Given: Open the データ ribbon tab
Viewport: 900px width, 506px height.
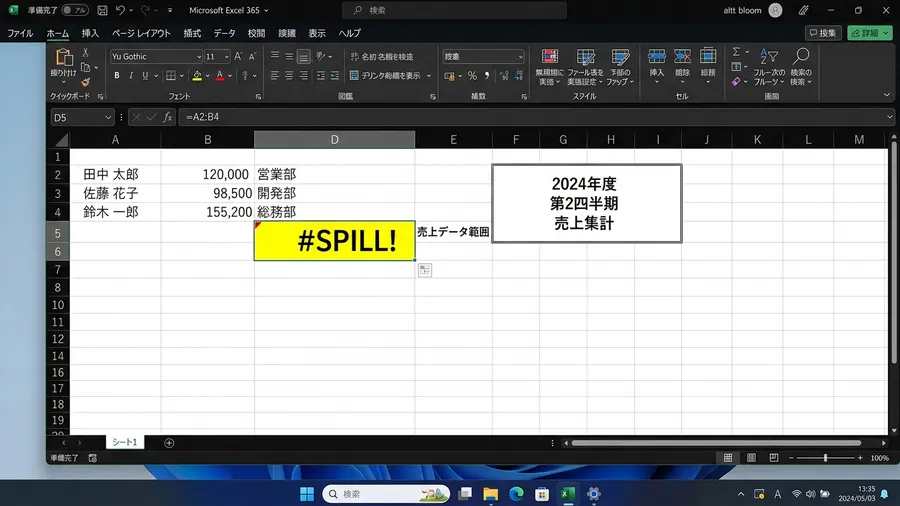Looking at the screenshot, I should click(224, 33).
